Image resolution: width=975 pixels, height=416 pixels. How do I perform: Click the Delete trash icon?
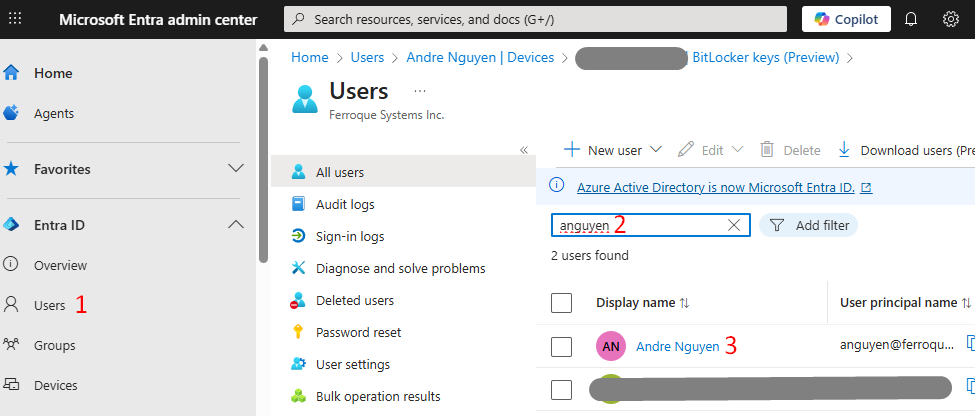coord(767,150)
